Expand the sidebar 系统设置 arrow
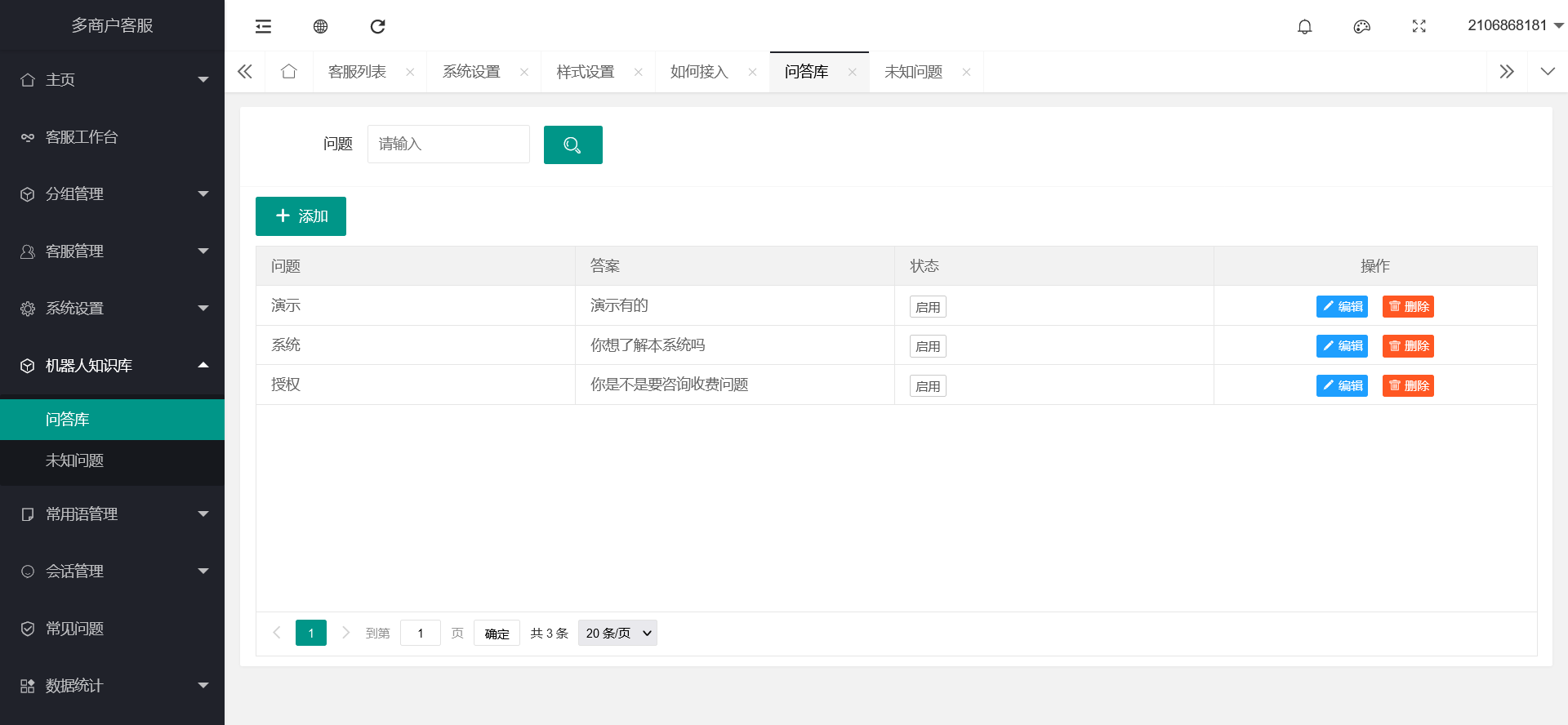 [203, 309]
